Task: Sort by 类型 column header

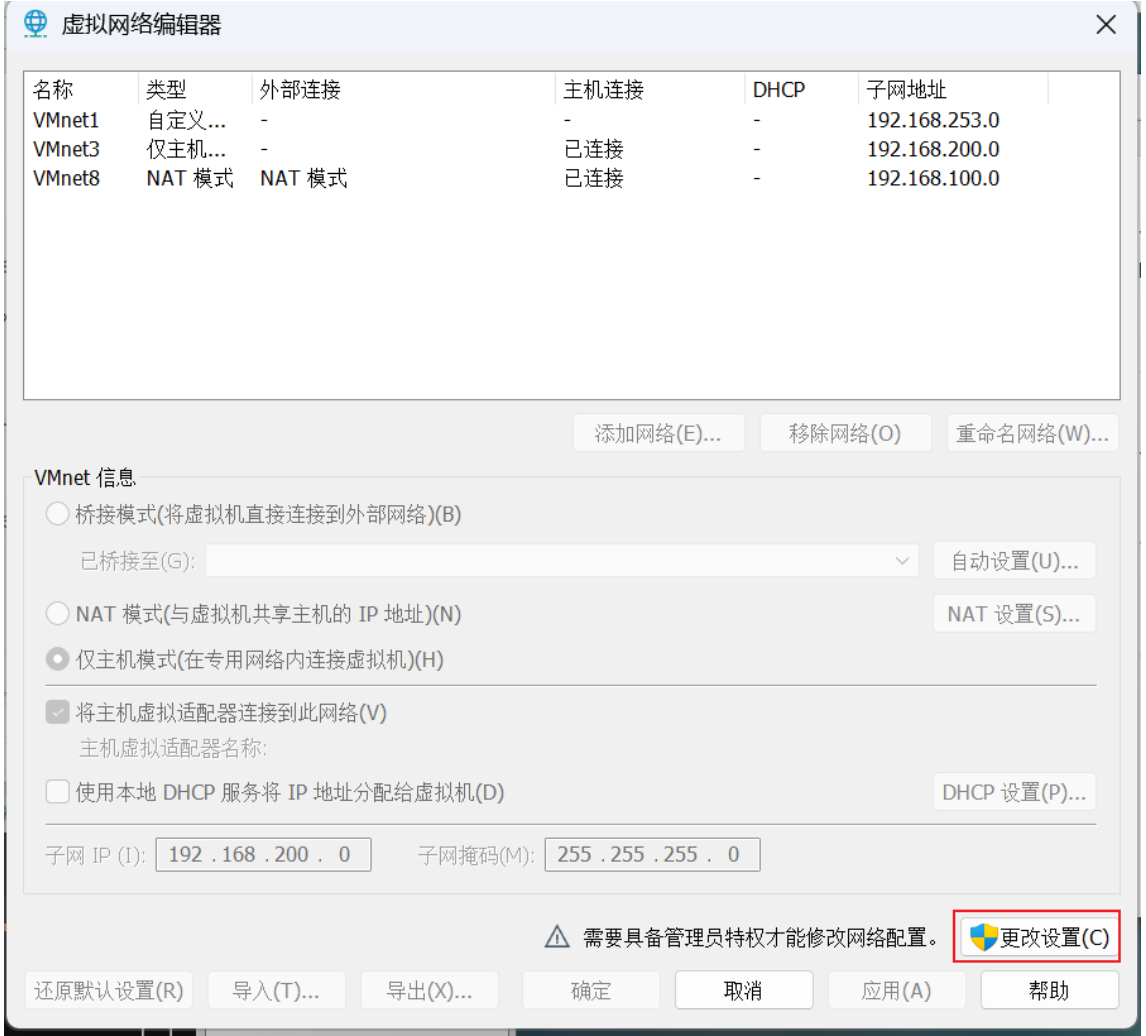Action: (x=194, y=90)
